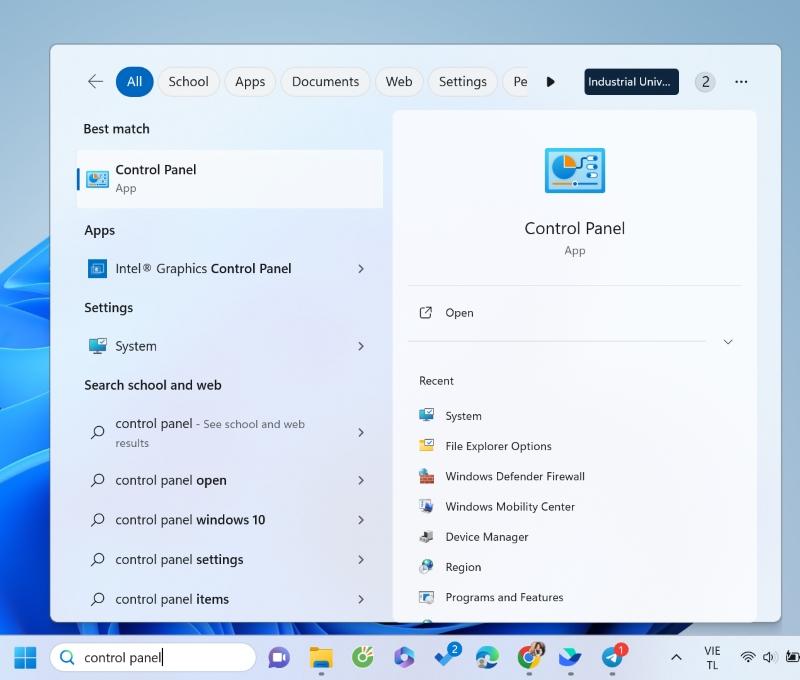Open the green Cốc Cốc browser icon
This screenshot has height=680, width=800.
tap(363, 658)
